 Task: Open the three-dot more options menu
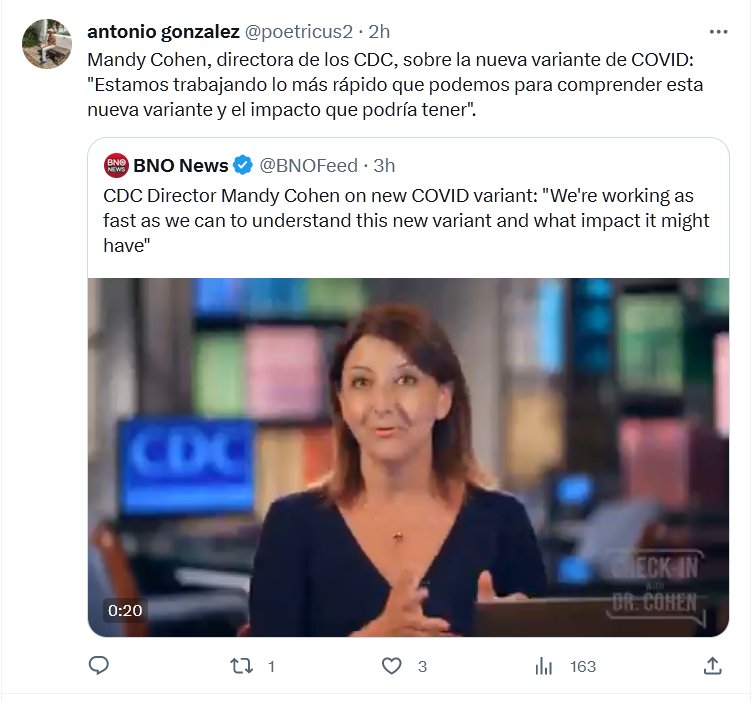[x=718, y=32]
